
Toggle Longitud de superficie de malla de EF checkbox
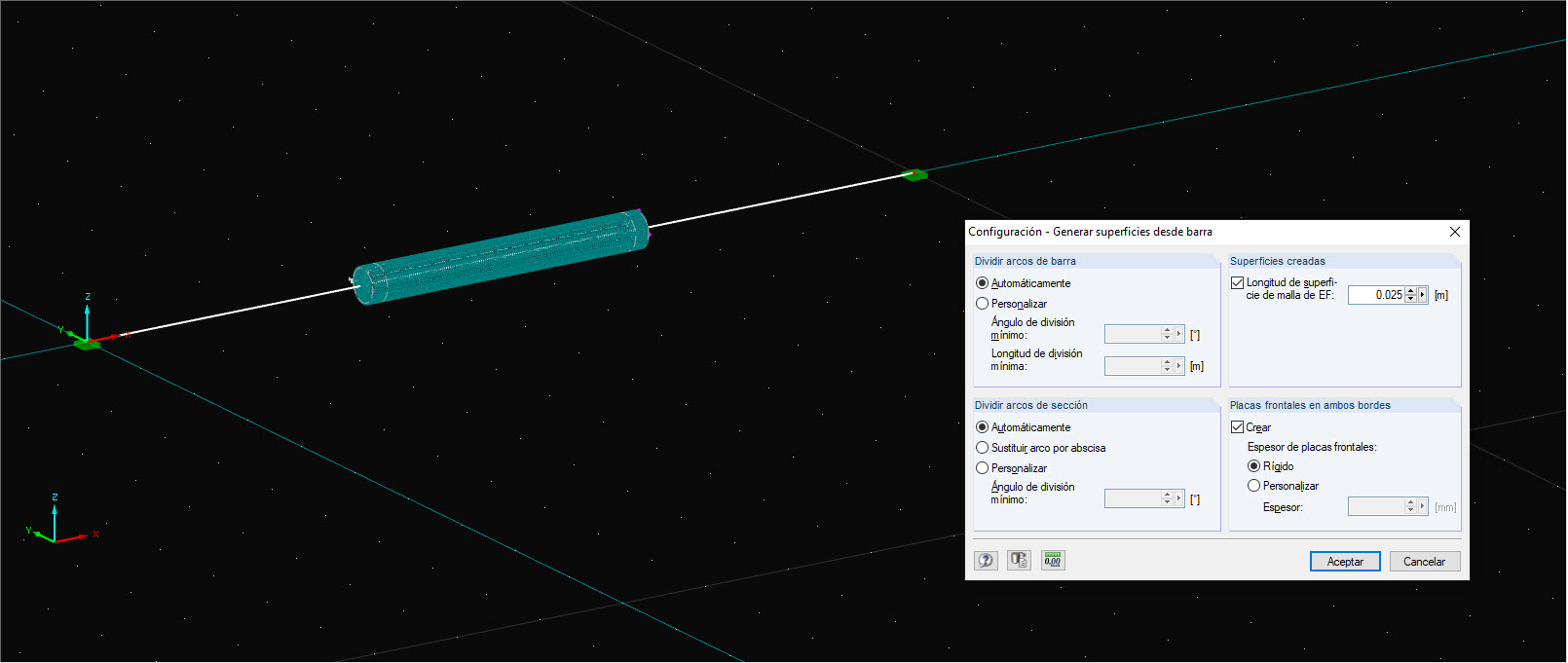coord(1237,283)
